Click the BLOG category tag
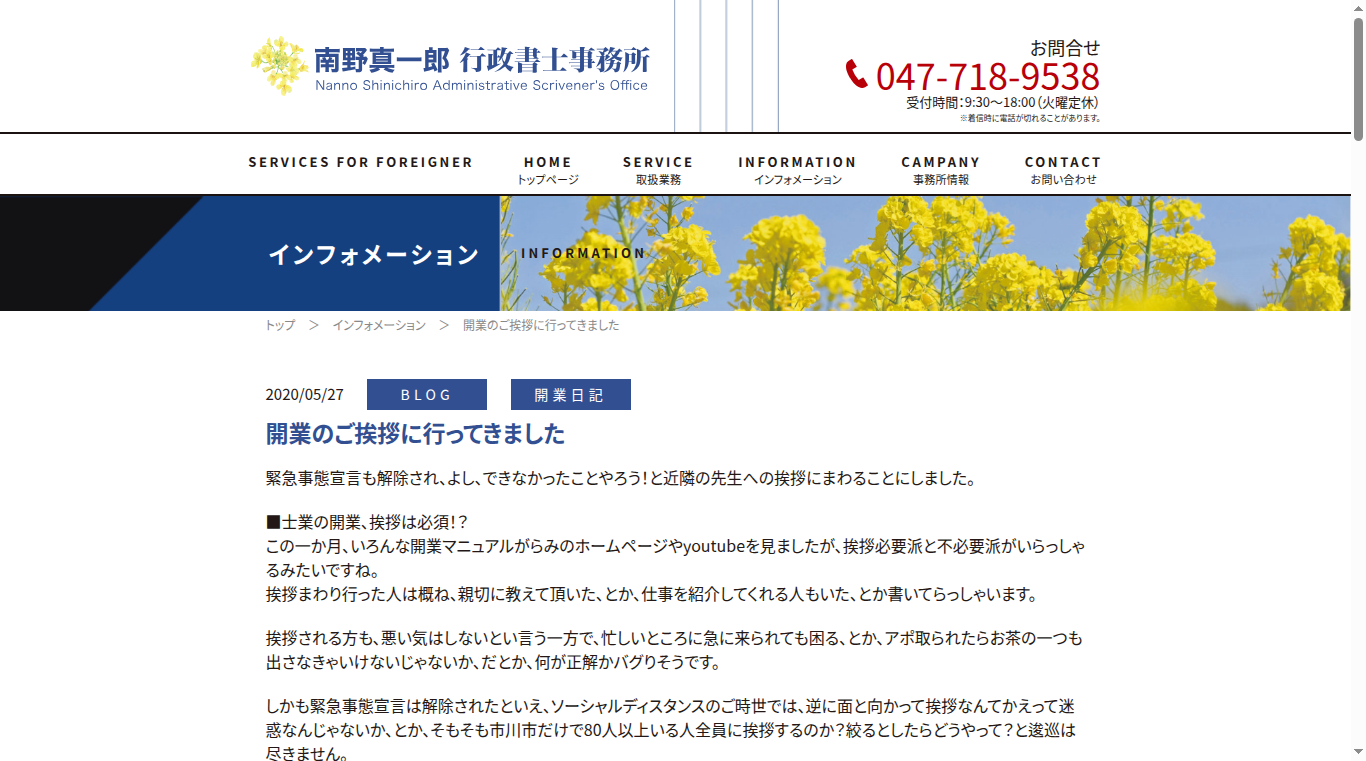1366x761 pixels. (427, 395)
